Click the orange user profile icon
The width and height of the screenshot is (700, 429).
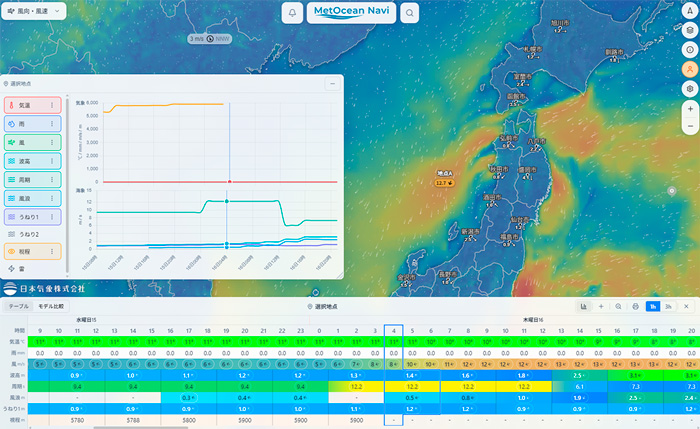690,69
